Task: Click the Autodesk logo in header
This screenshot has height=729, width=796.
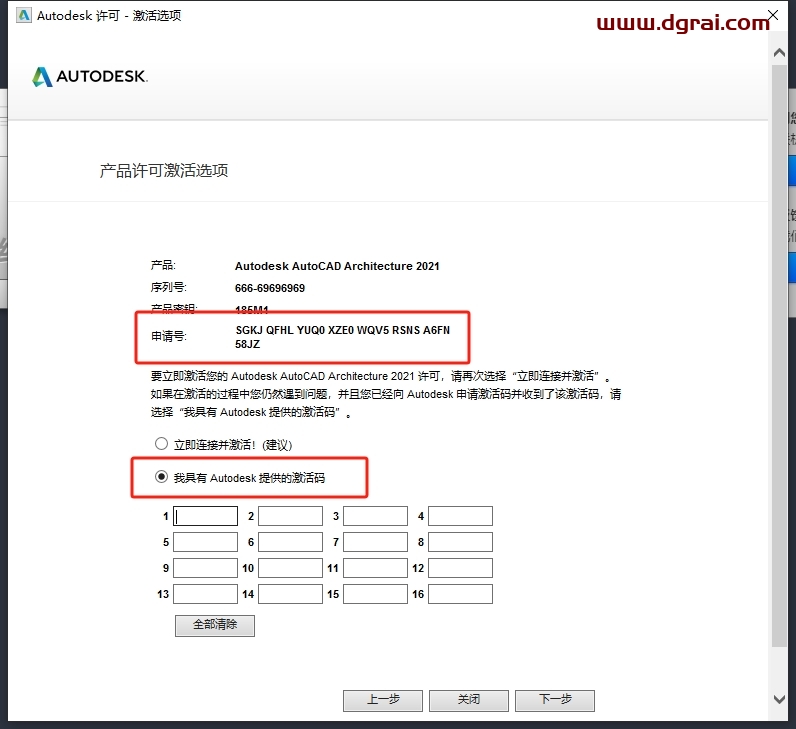Action: pyautogui.click(x=90, y=77)
